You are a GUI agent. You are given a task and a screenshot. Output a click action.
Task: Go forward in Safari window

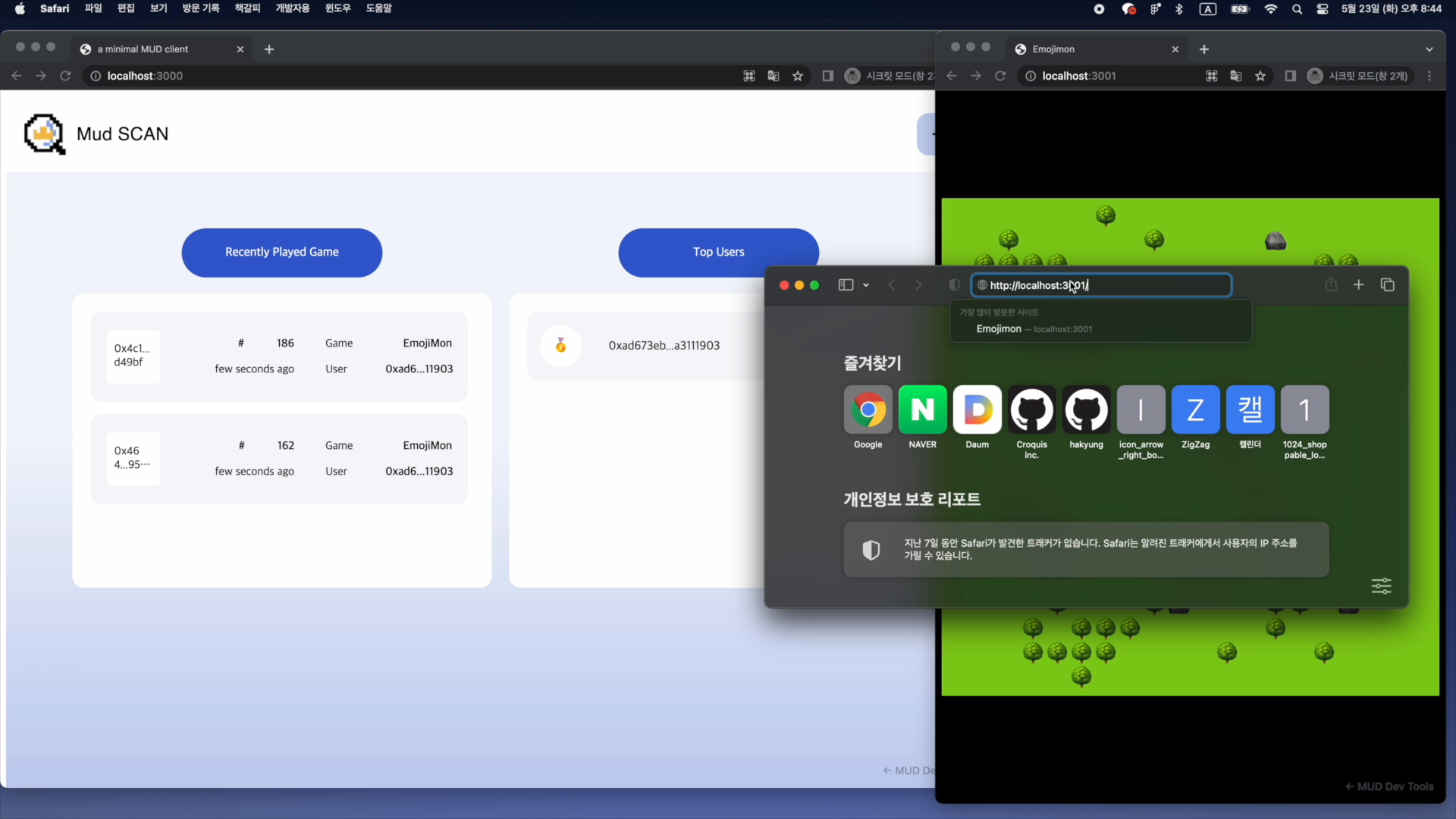pyautogui.click(x=918, y=285)
